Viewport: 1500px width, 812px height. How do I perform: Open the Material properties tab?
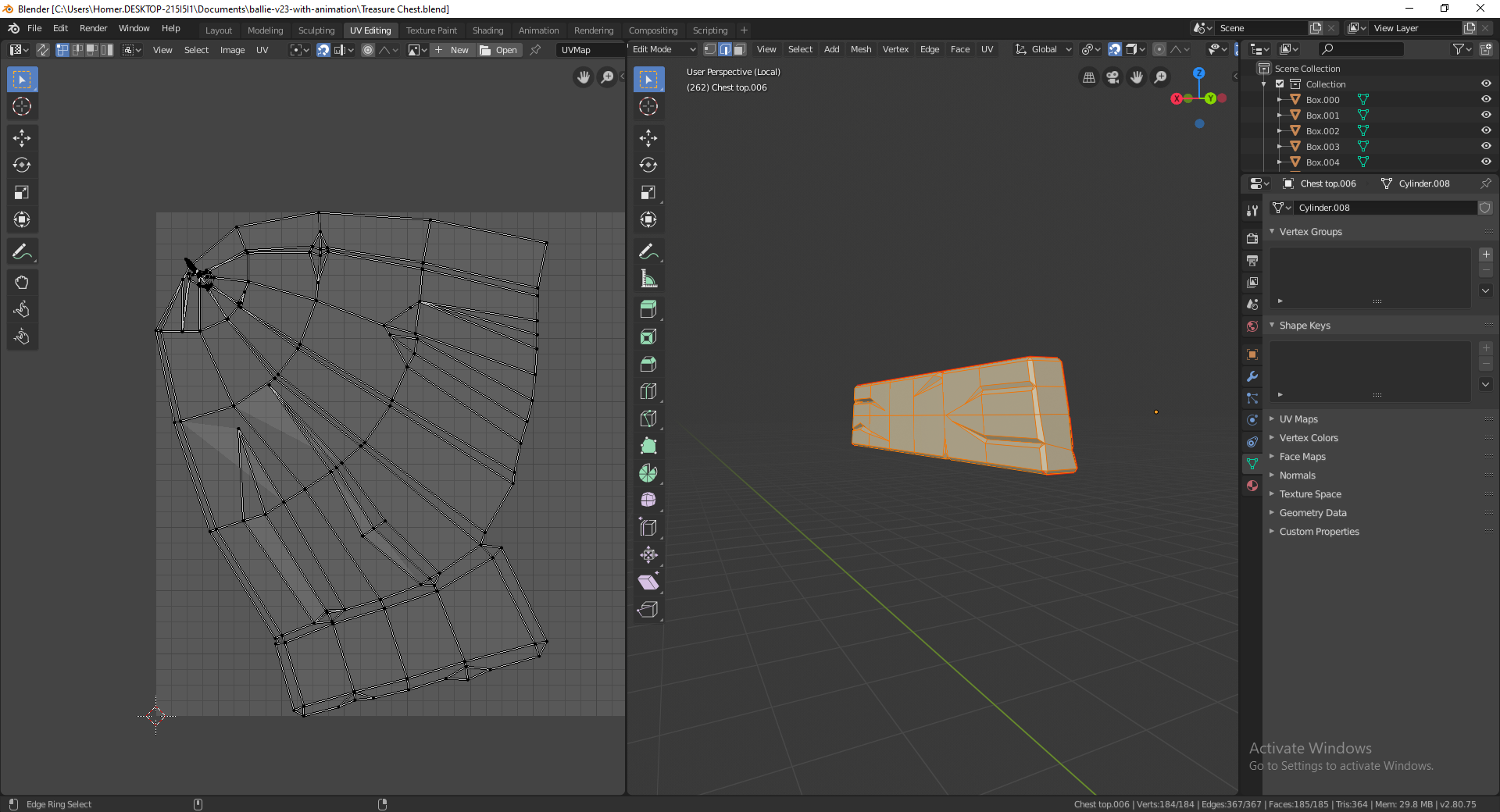tap(1252, 486)
